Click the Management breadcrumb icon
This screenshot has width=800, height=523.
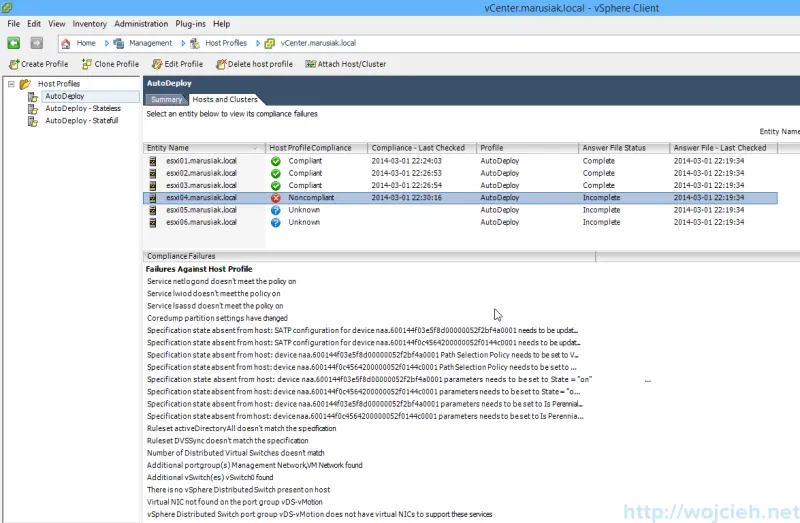(x=118, y=43)
